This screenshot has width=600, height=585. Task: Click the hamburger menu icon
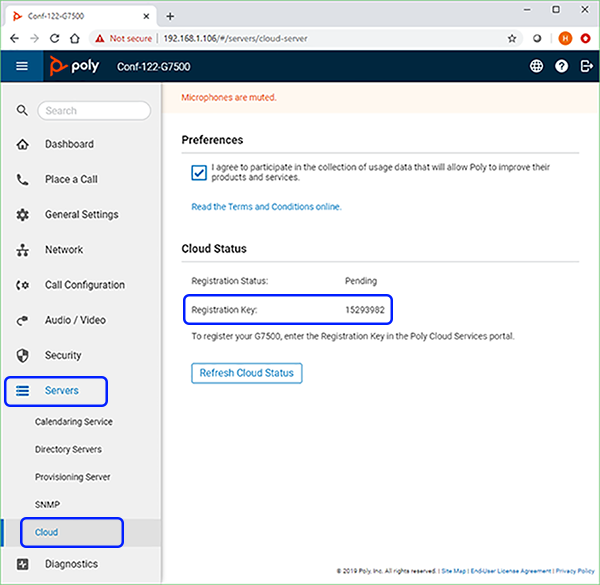[x=22, y=67]
